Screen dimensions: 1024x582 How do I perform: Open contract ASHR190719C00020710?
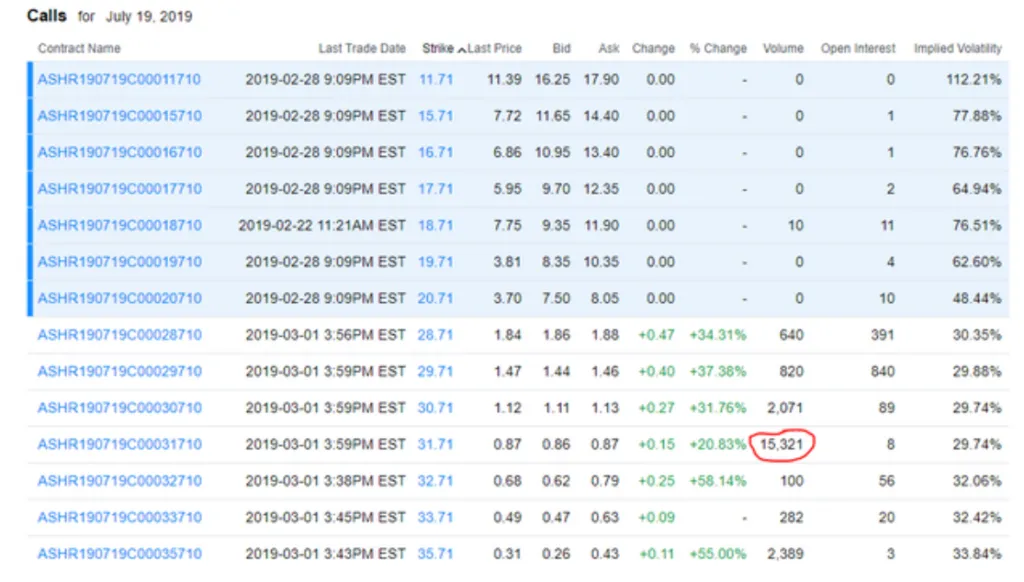119,298
